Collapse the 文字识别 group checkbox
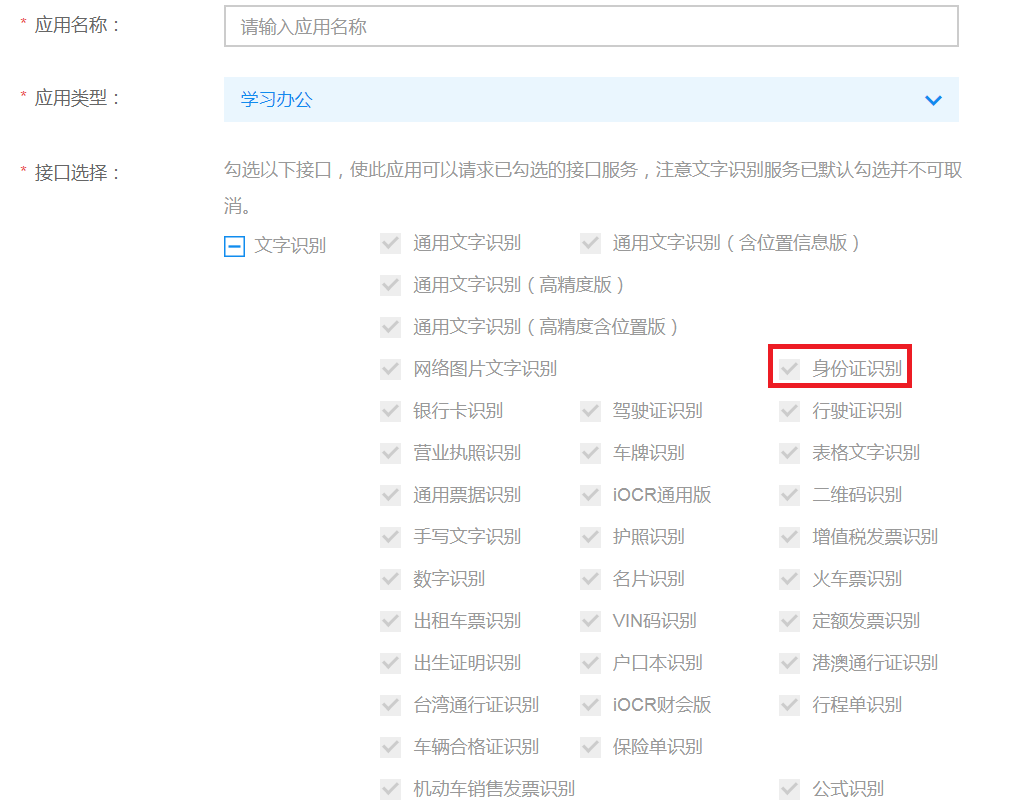Viewport: 1036px width, 810px height. coord(235,246)
